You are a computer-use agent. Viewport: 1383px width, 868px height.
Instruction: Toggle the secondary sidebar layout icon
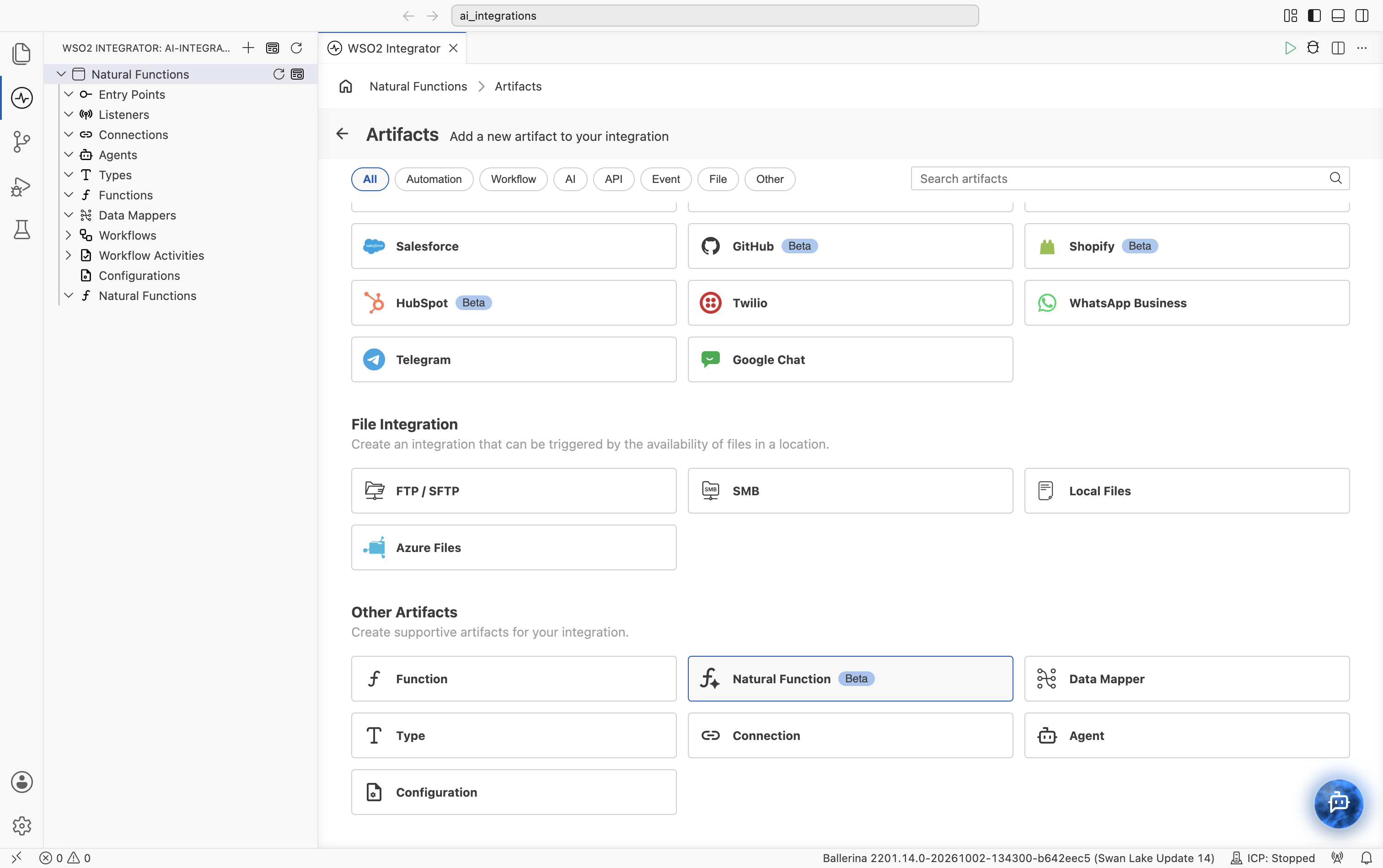click(x=1361, y=16)
